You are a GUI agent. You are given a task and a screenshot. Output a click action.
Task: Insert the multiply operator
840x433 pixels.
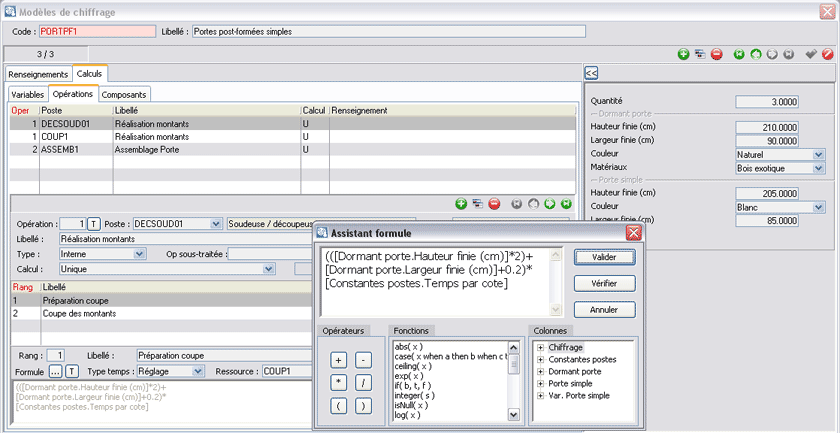(338, 384)
